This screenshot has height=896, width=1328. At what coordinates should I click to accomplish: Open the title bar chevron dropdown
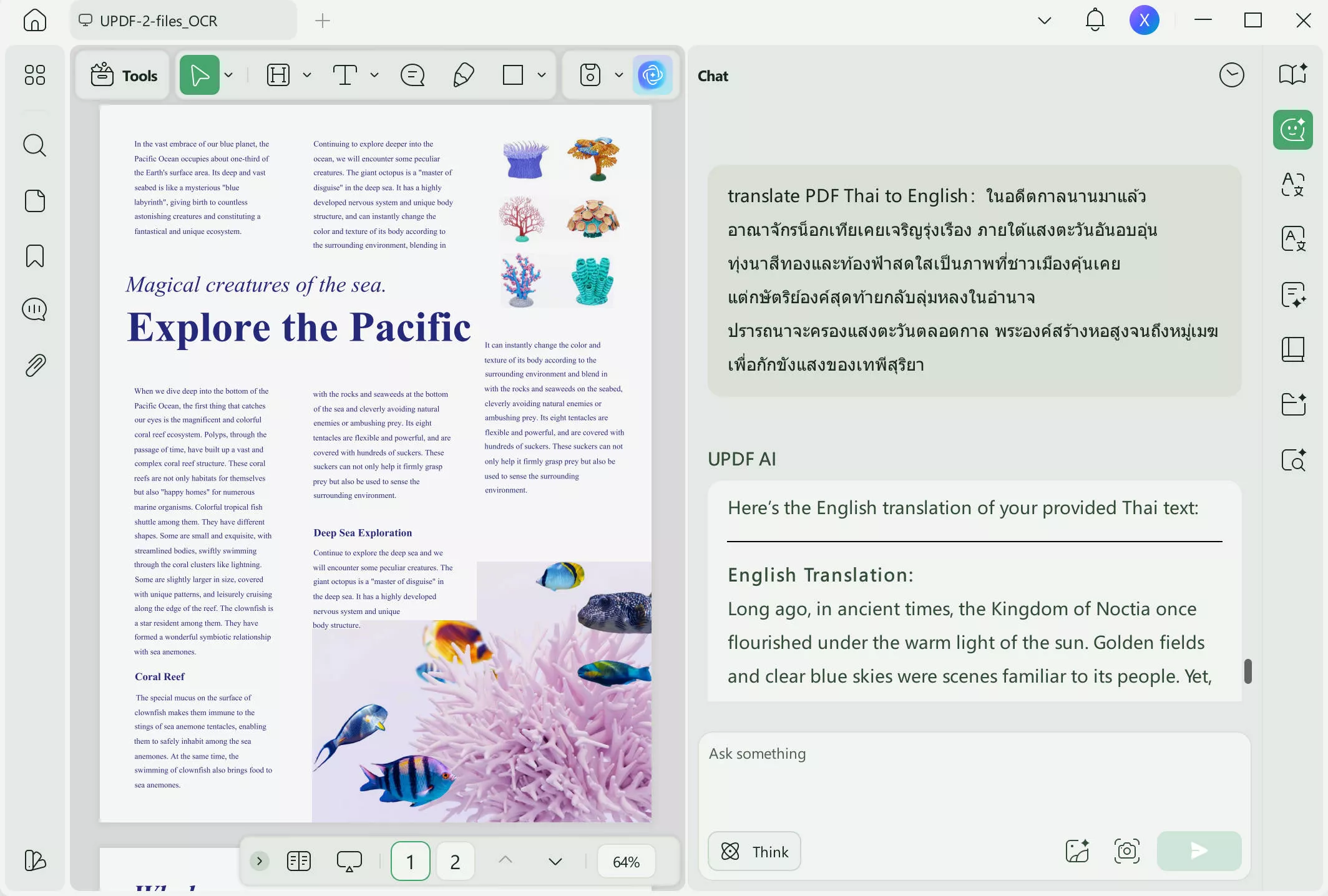1044,21
